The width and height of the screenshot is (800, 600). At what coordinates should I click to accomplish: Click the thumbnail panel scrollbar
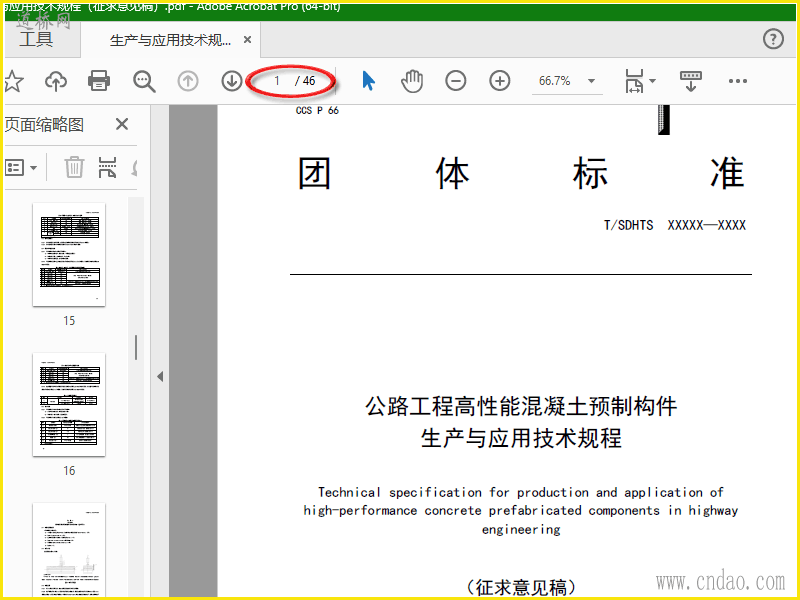(136, 347)
